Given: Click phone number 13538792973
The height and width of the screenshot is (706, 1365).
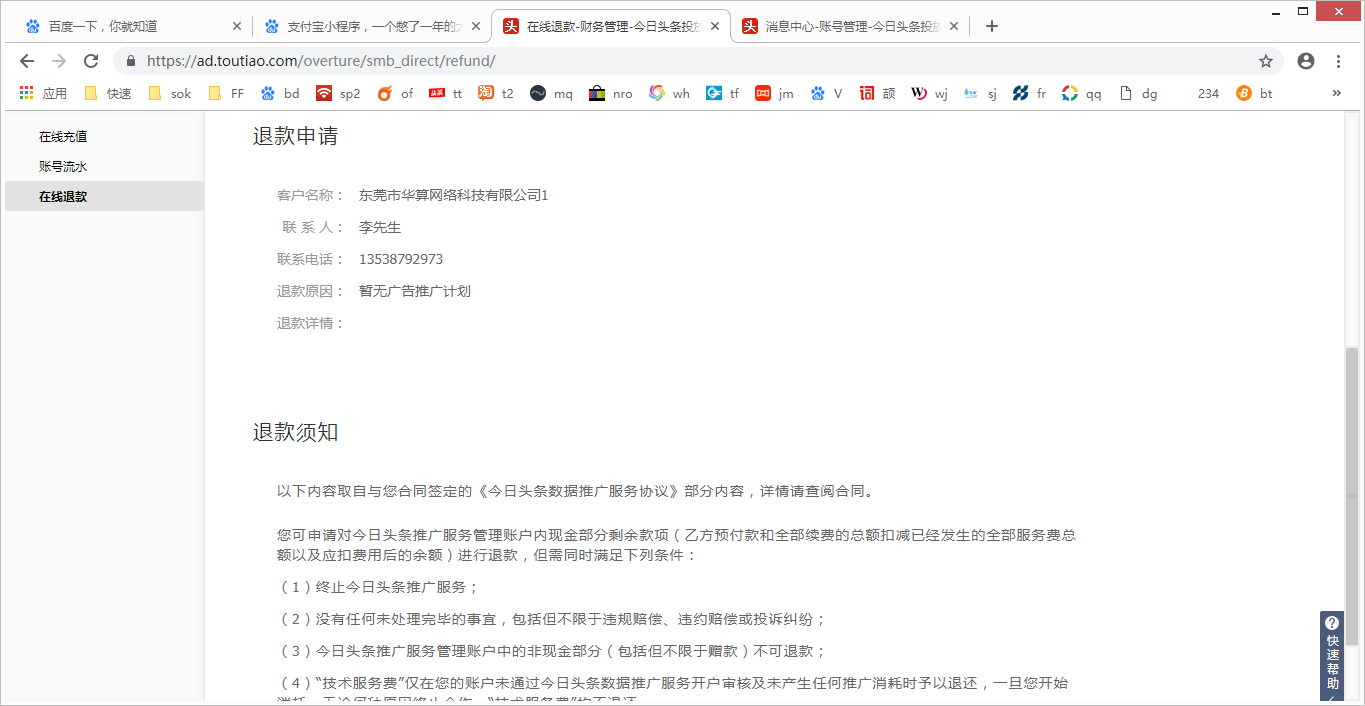Looking at the screenshot, I should (x=401, y=259).
